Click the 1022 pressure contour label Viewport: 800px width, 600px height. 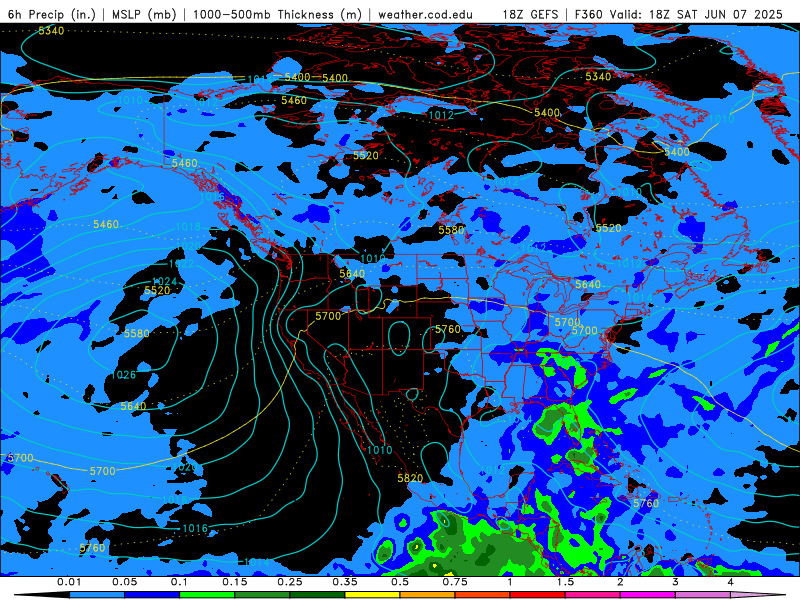click(x=182, y=264)
